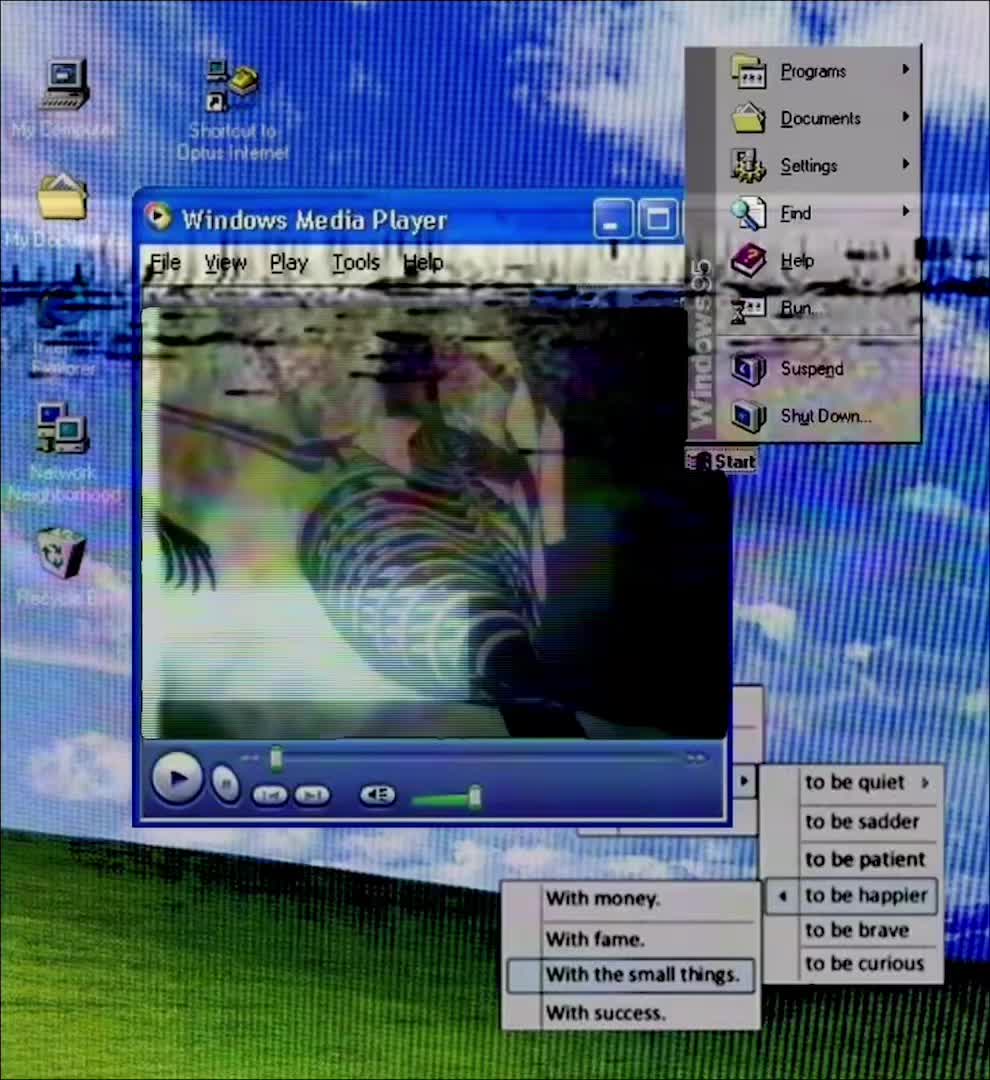Open the My Computer desktop icon
Image resolution: width=990 pixels, height=1080 pixels.
pyautogui.click(x=64, y=84)
